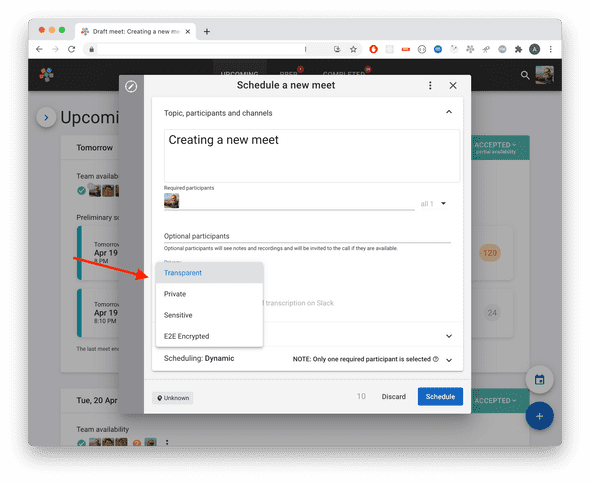
Task: Open a new browser tab
Action: tap(207, 32)
